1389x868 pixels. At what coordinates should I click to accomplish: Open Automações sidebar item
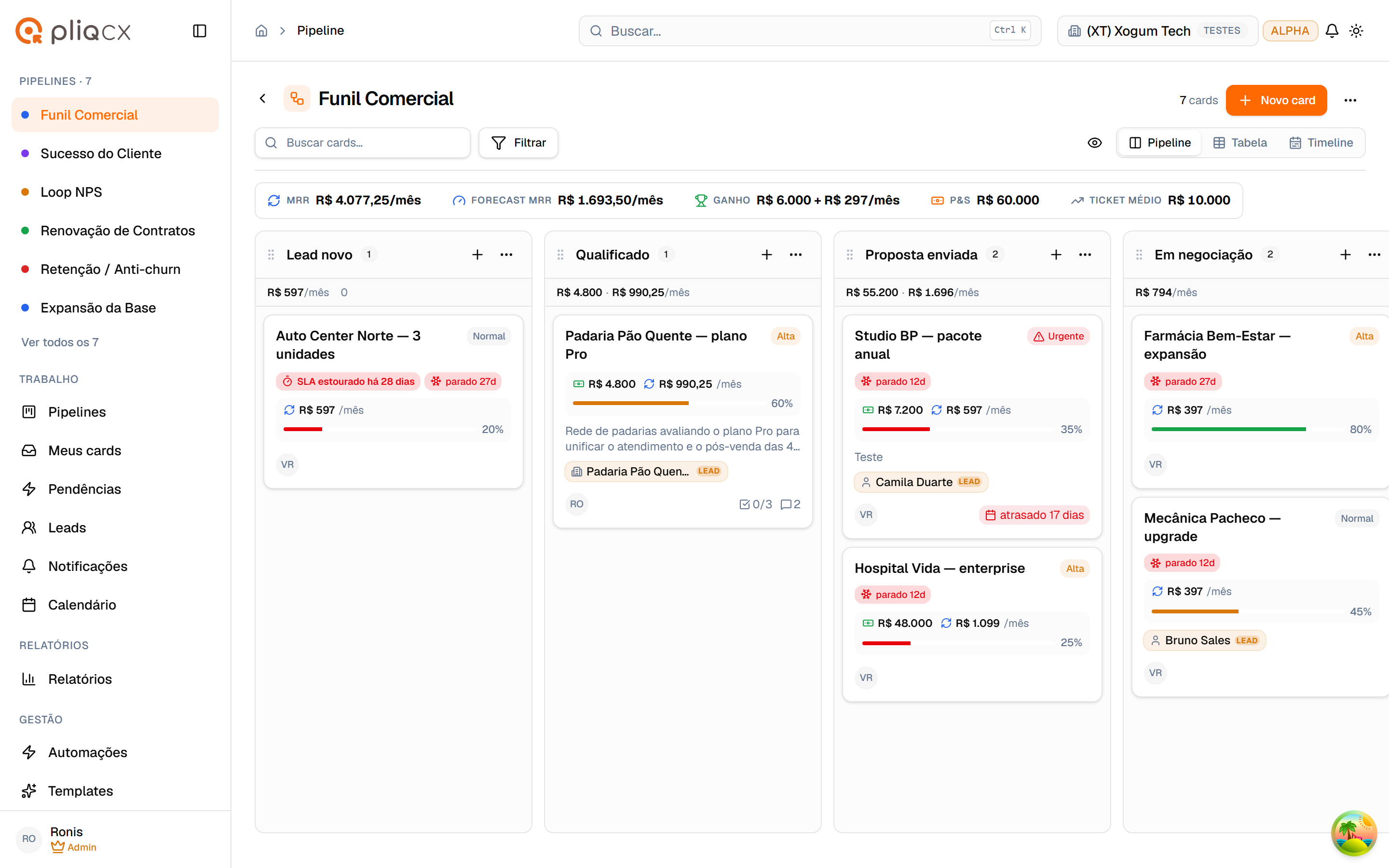(x=115, y=752)
